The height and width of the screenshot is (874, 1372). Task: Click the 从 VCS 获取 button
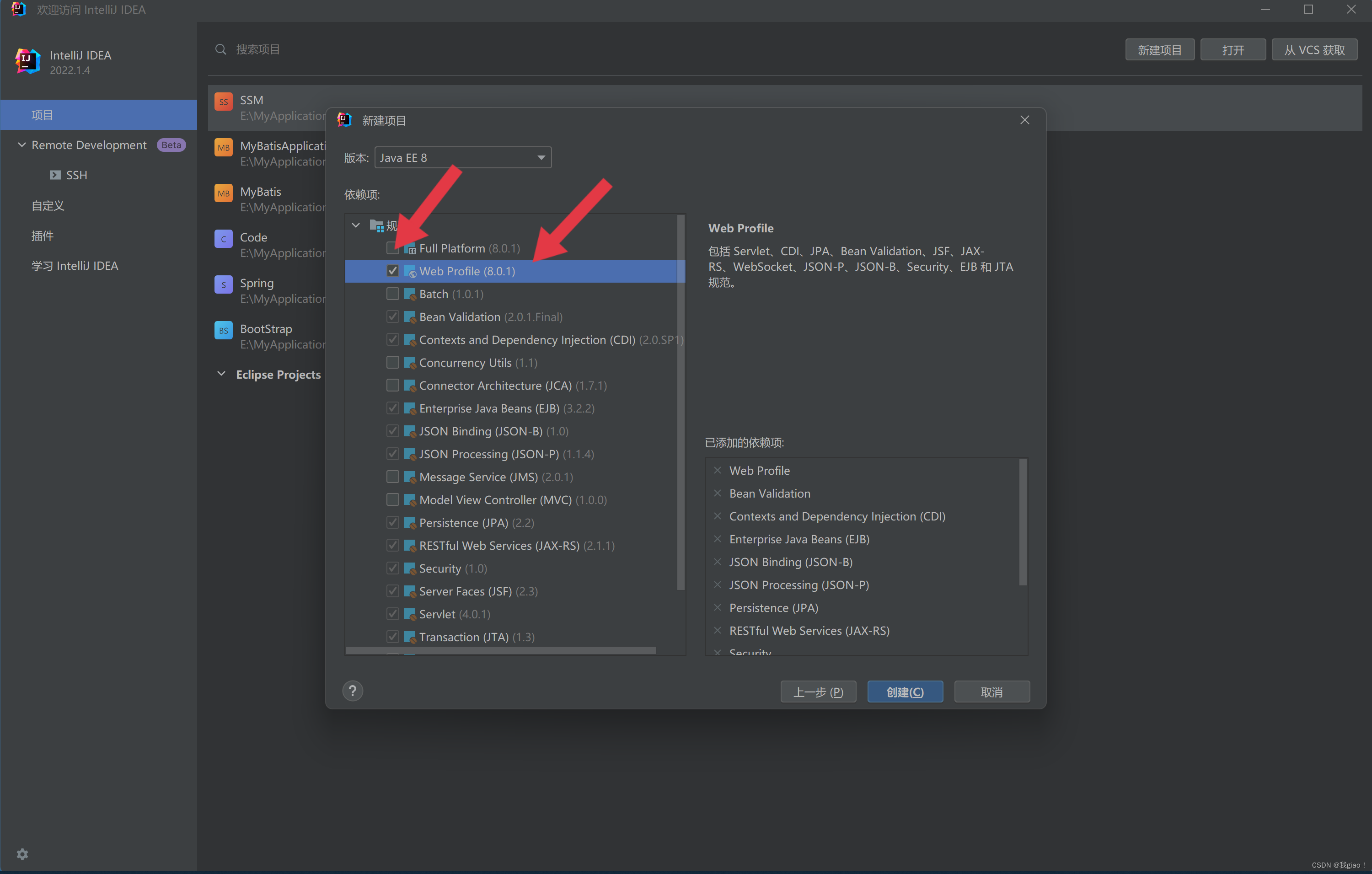coord(1314,49)
